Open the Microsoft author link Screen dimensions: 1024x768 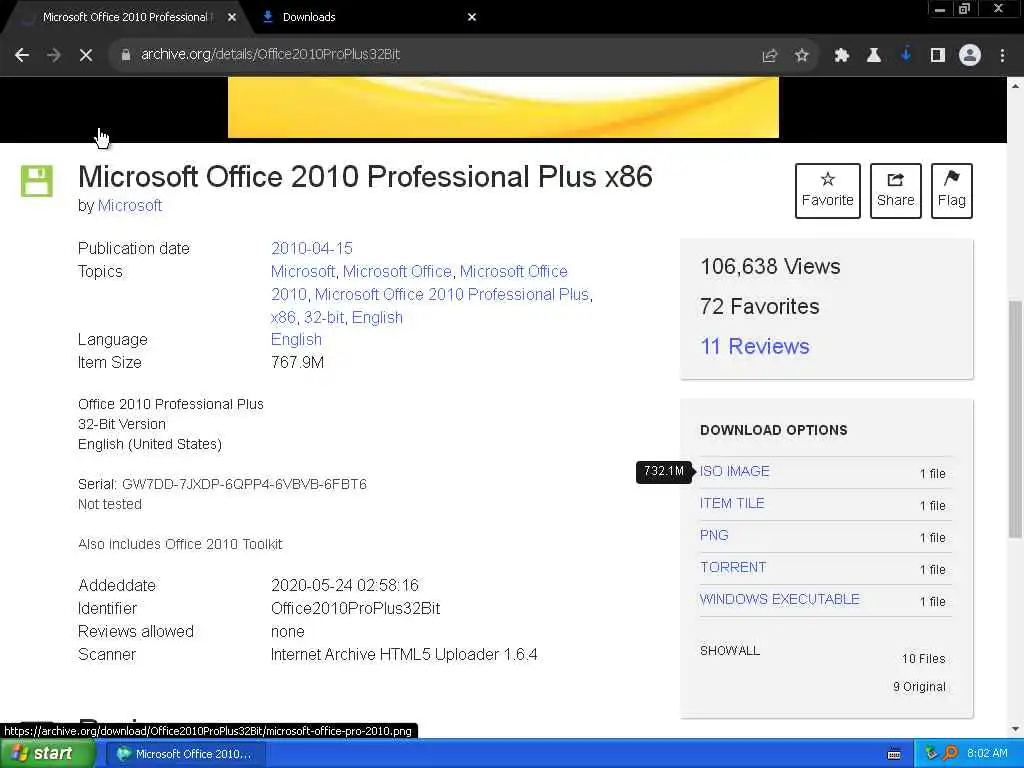pos(130,206)
